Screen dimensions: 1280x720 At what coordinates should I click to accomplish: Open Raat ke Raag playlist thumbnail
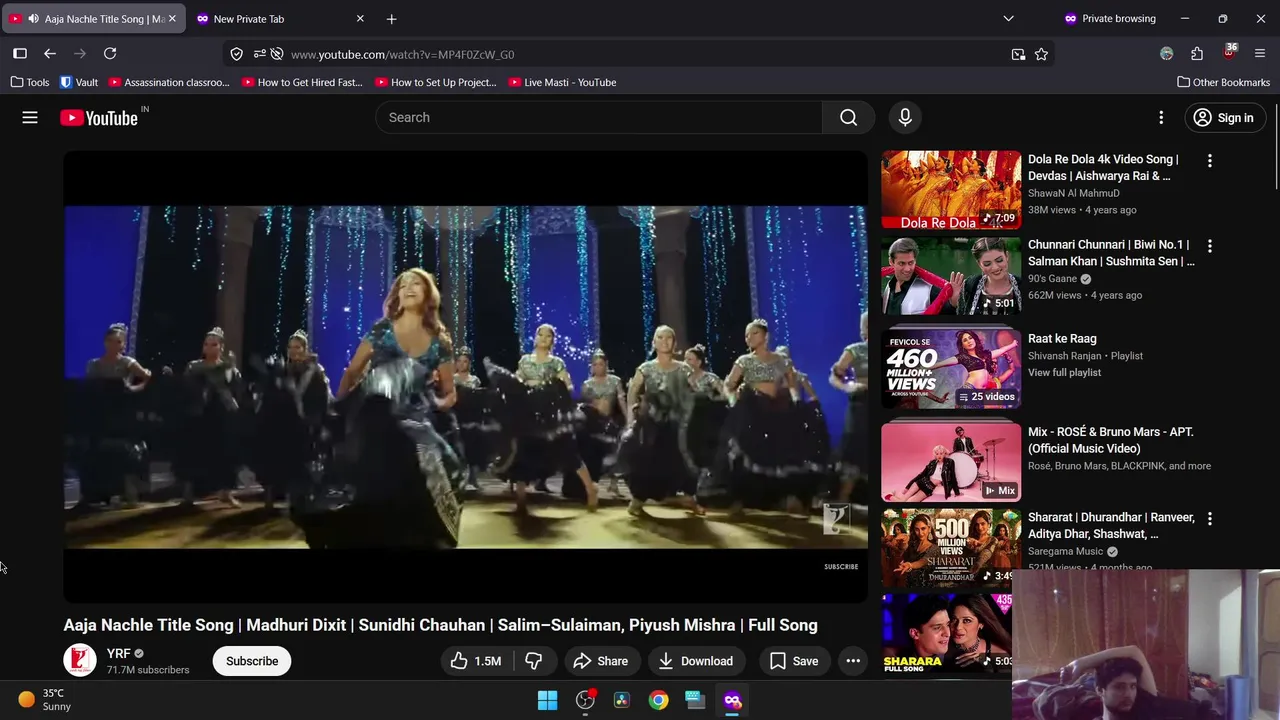point(951,369)
